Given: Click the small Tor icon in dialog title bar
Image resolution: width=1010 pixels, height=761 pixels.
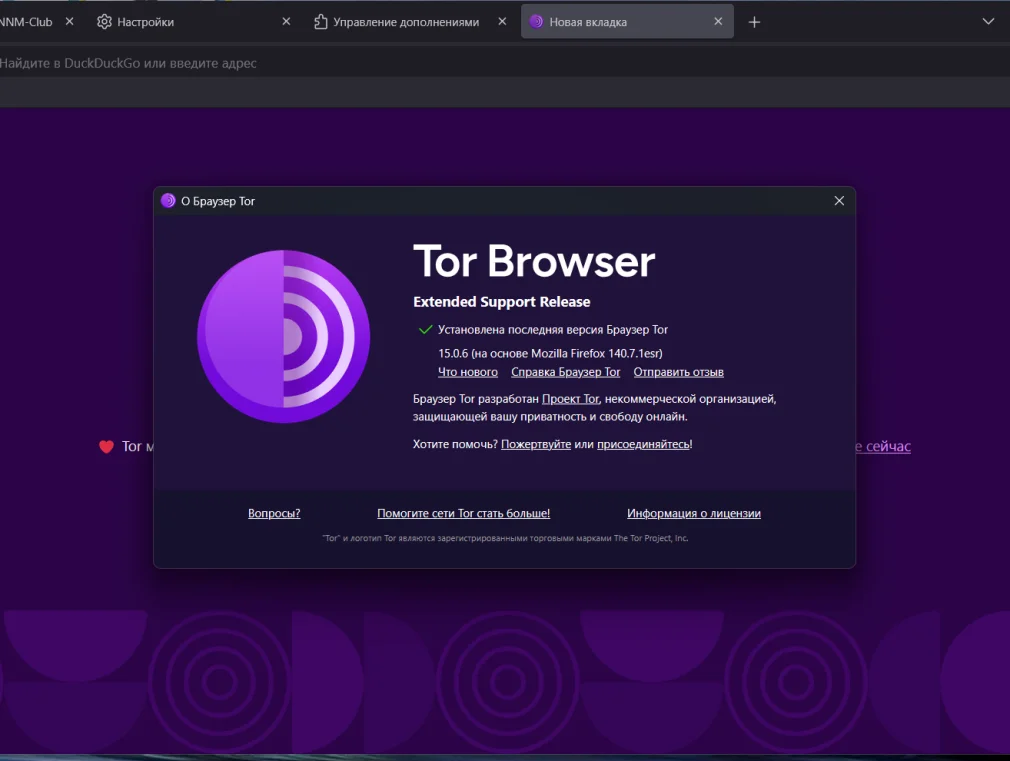Looking at the screenshot, I should pos(168,201).
